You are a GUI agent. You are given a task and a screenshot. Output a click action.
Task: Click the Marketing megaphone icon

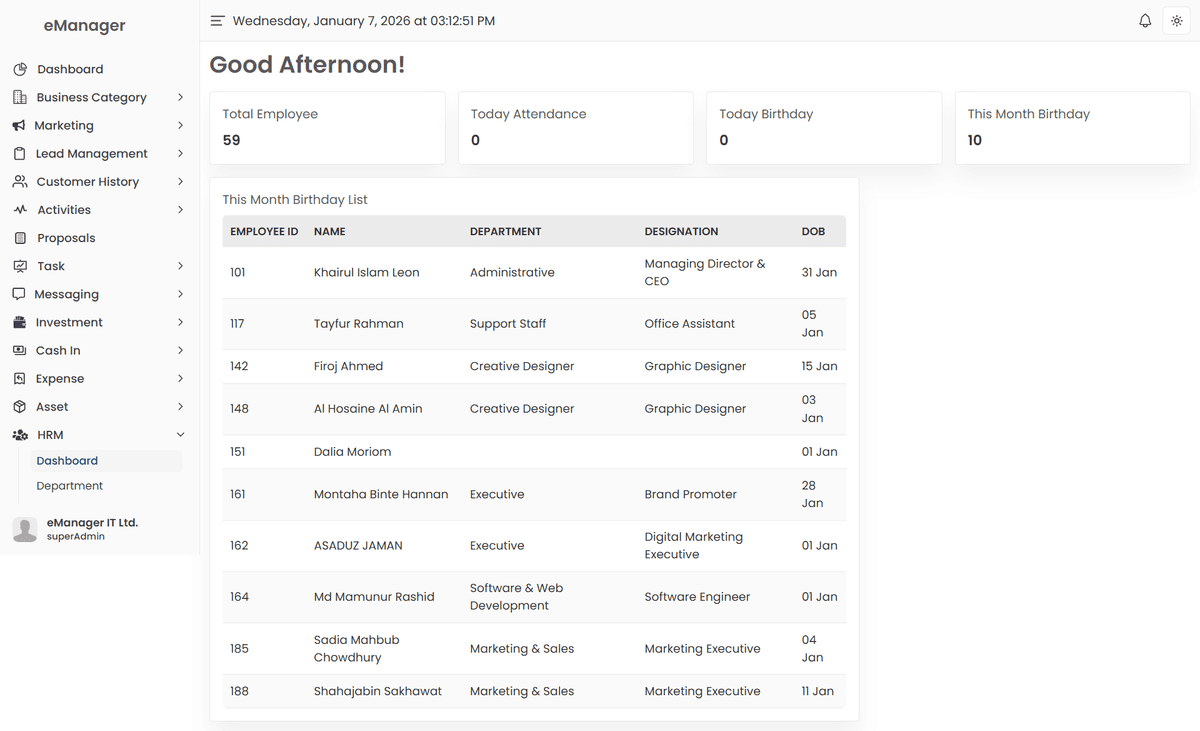click(19, 126)
